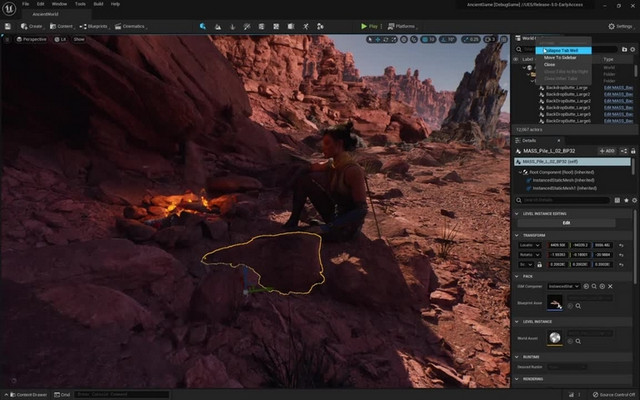Open the Mesh Paint mode tool
This screenshot has height=400, width=640.
pos(247,26)
